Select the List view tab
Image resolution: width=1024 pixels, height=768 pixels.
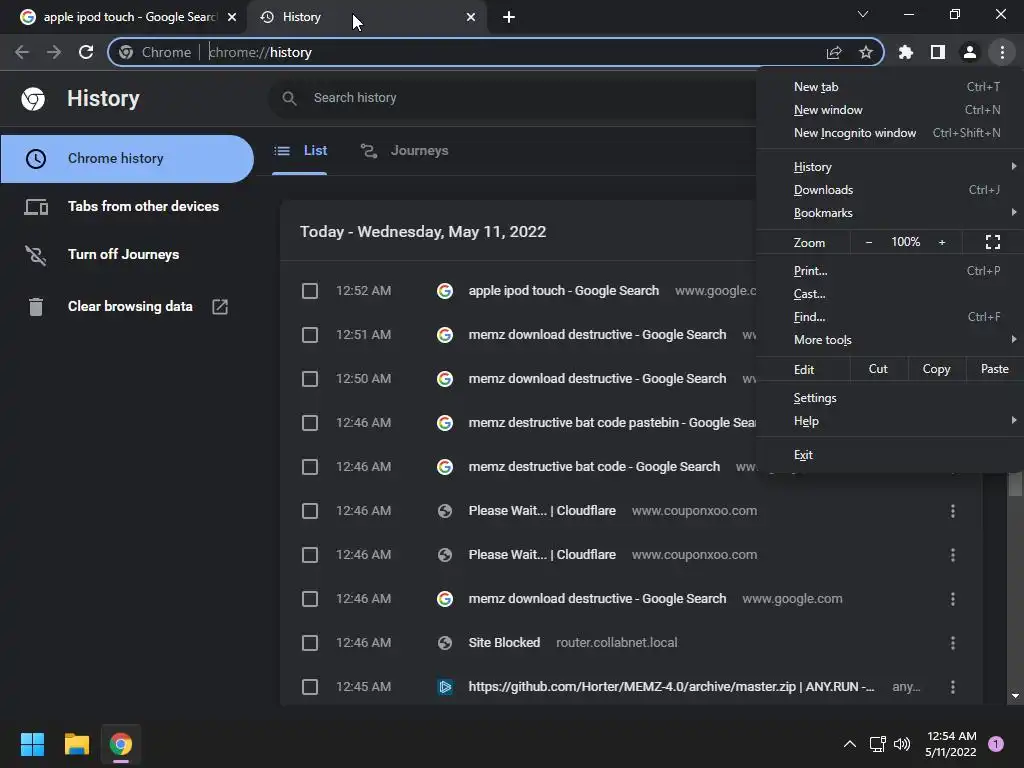coord(300,151)
